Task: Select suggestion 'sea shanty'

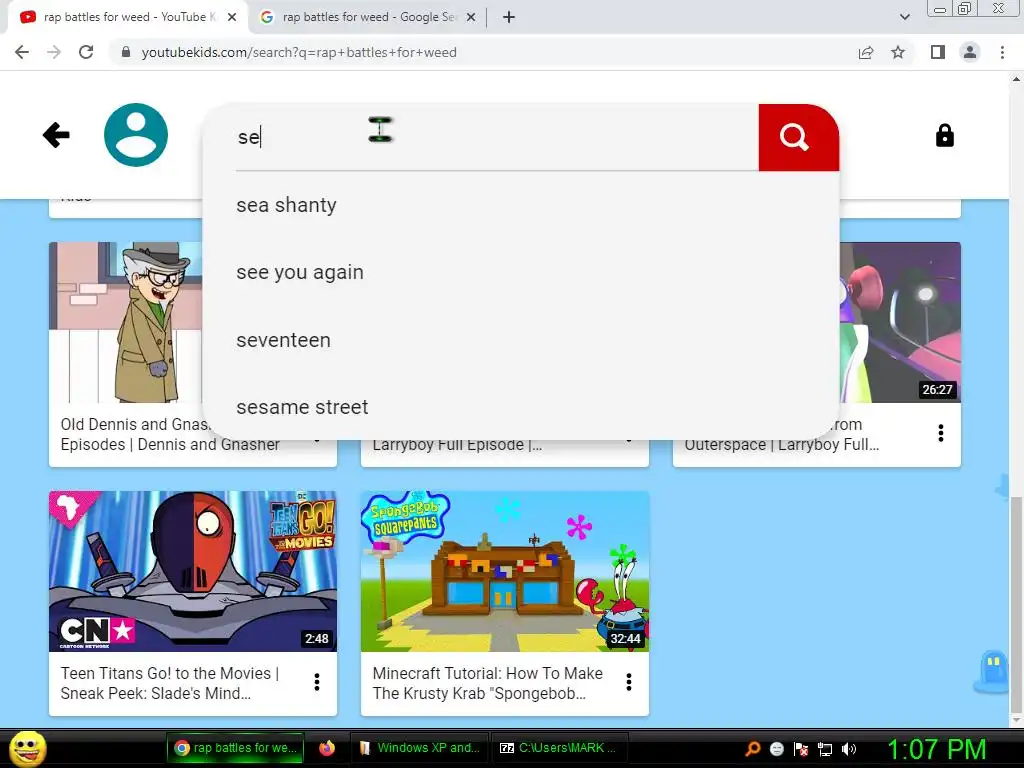Action: pos(520,205)
